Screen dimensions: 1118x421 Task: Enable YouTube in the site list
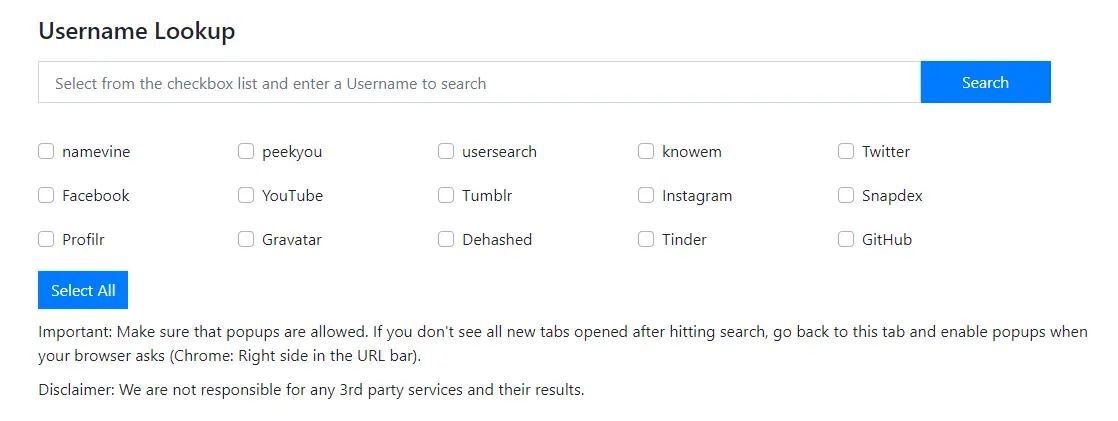pyautogui.click(x=246, y=196)
